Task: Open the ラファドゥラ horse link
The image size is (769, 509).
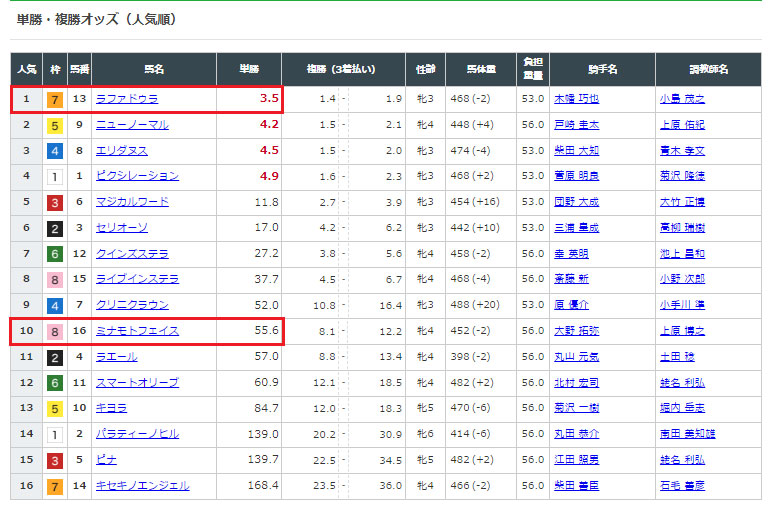Action: [126, 99]
